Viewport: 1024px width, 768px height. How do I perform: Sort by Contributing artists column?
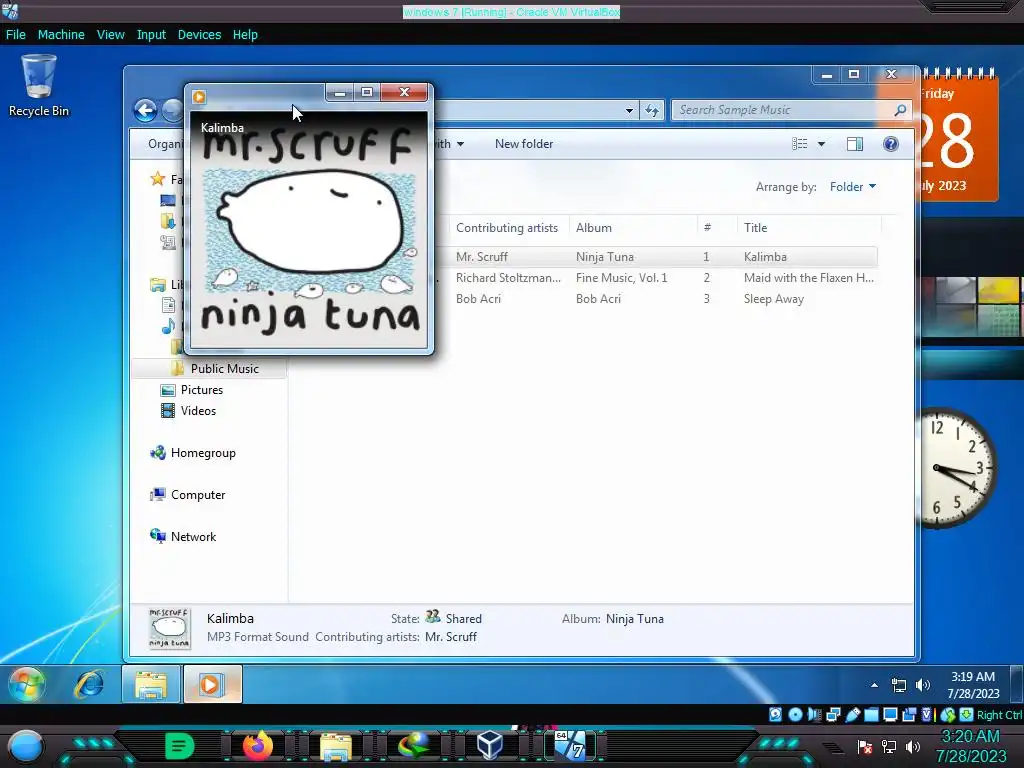tap(507, 228)
